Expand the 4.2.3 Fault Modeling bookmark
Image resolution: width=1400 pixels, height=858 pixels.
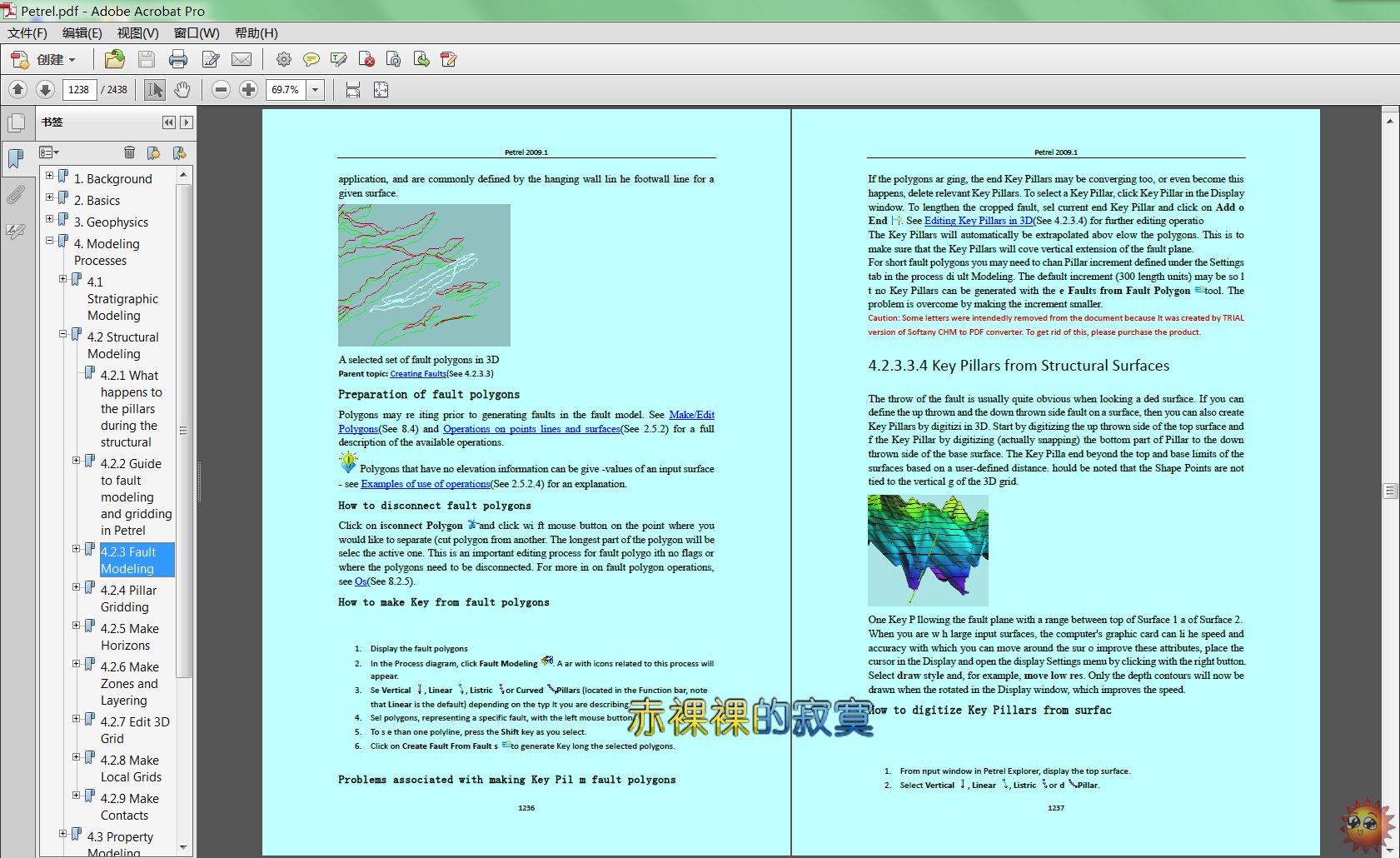[76, 549]
